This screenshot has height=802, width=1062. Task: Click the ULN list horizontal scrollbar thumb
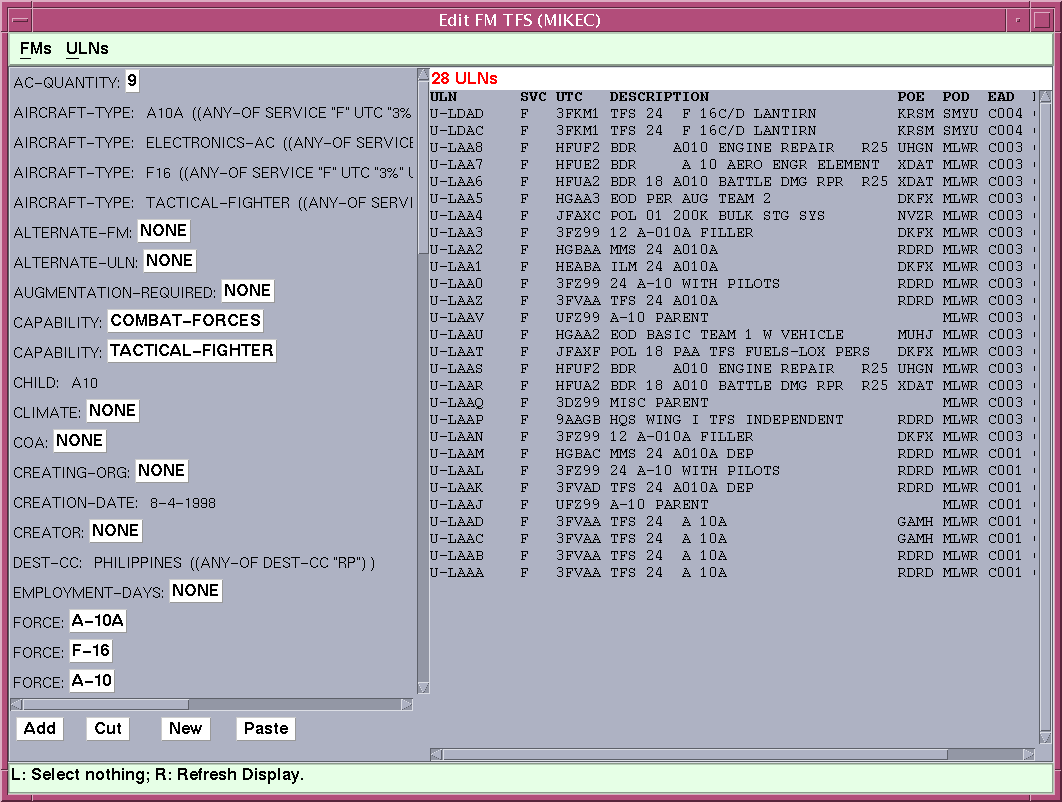point(695,754)
